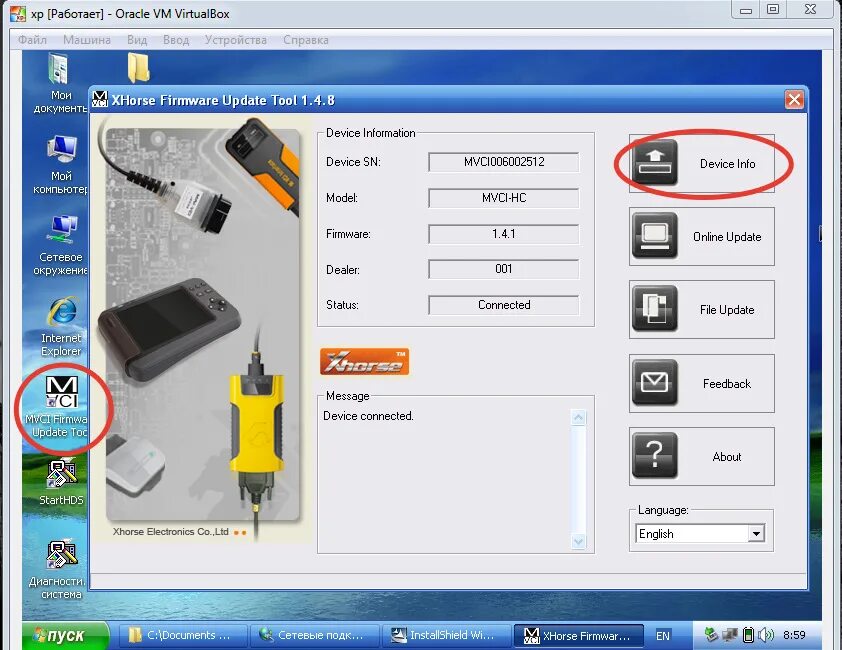Switch to XHorse Firmware taskbar item

(x=579, y=635)
